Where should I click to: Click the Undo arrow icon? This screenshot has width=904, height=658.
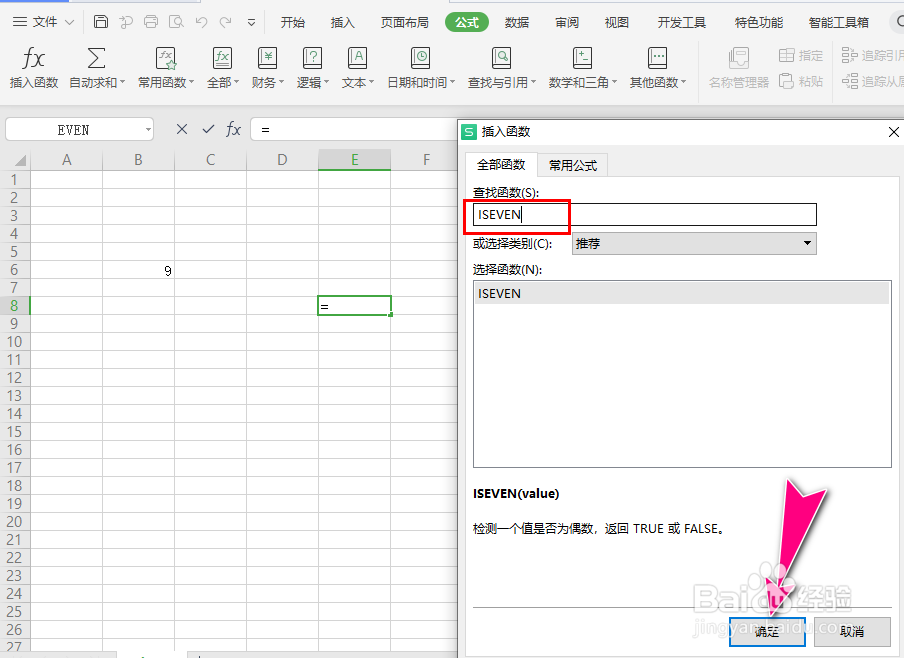201,22
